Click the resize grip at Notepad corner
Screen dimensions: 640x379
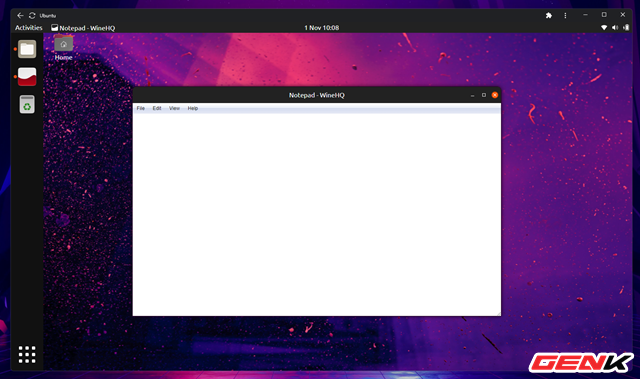(498, 313)
